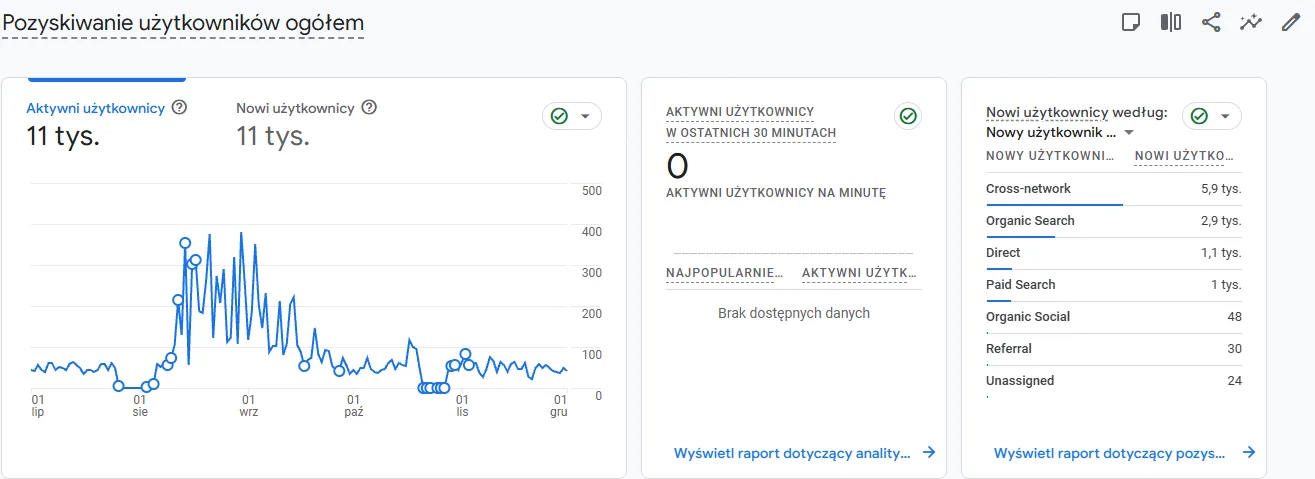Screen dimensions: 1315x479
Task: Select the Cross-network row
Action: (1114, 189)
